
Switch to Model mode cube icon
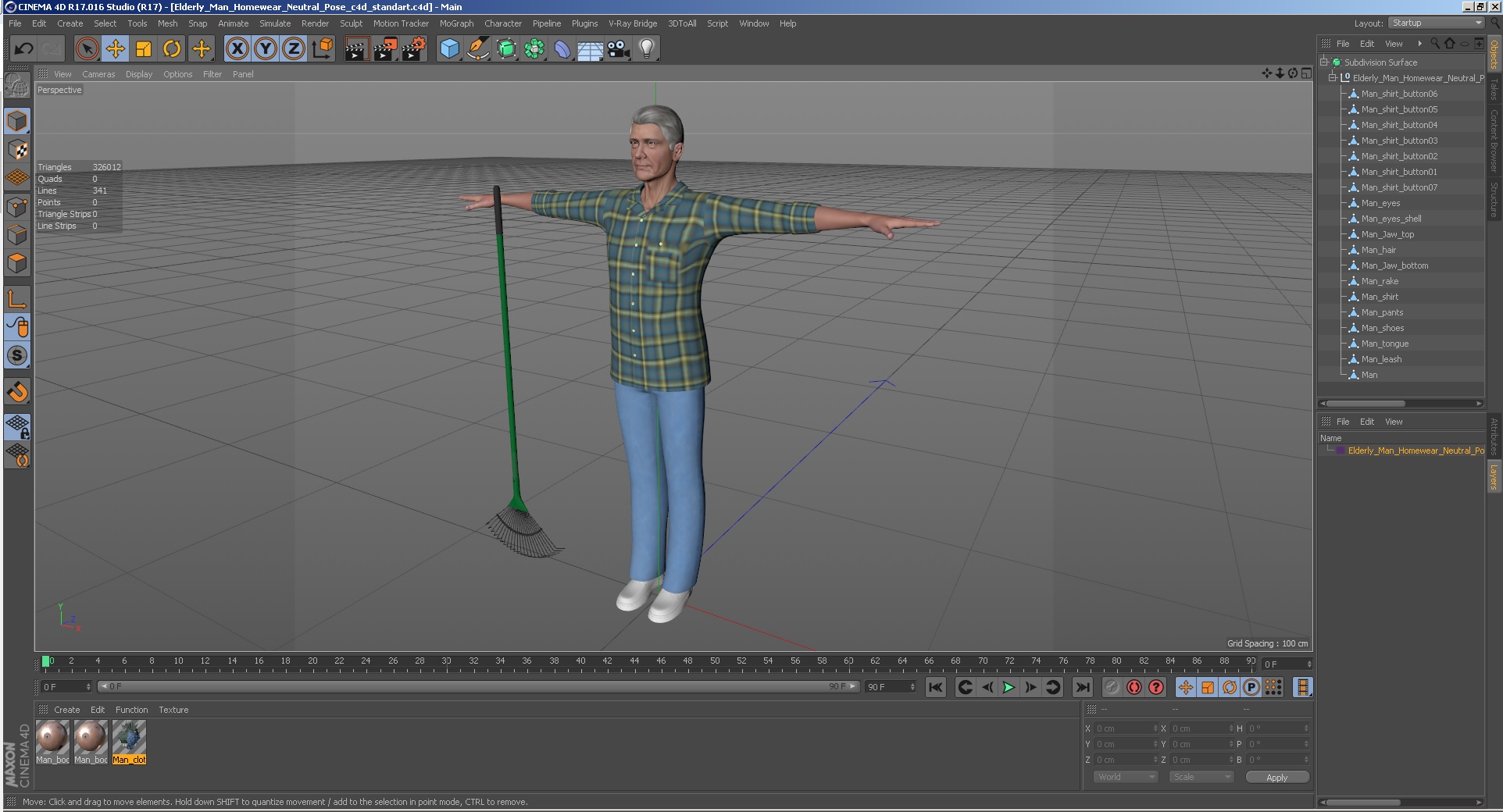[x=17, y=121]
